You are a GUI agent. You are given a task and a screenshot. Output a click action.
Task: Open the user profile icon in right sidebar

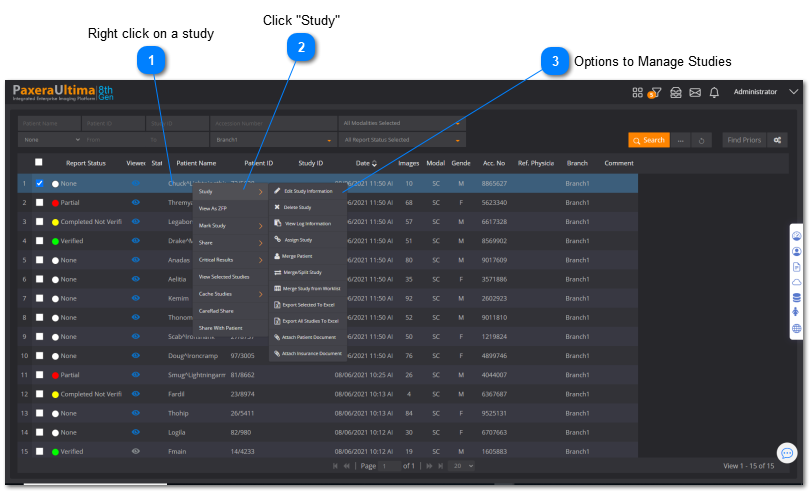point(796,252)
